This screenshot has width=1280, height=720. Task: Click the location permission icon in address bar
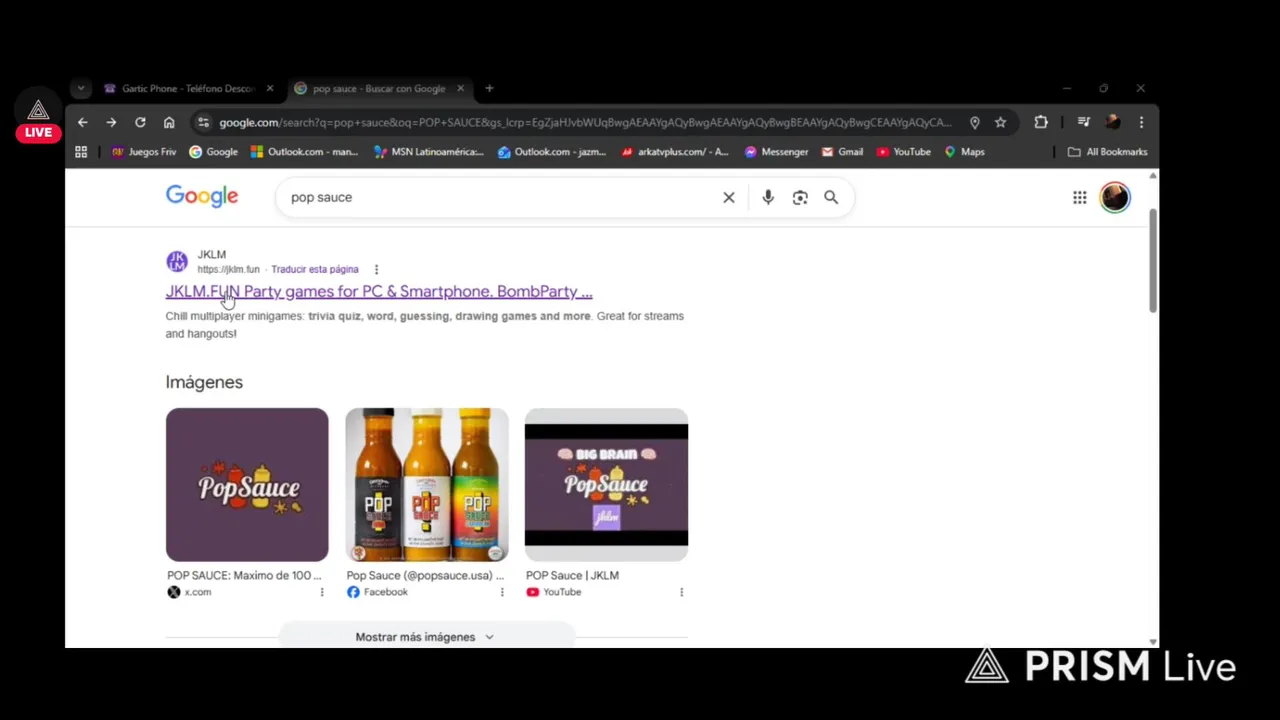[974, 122]
